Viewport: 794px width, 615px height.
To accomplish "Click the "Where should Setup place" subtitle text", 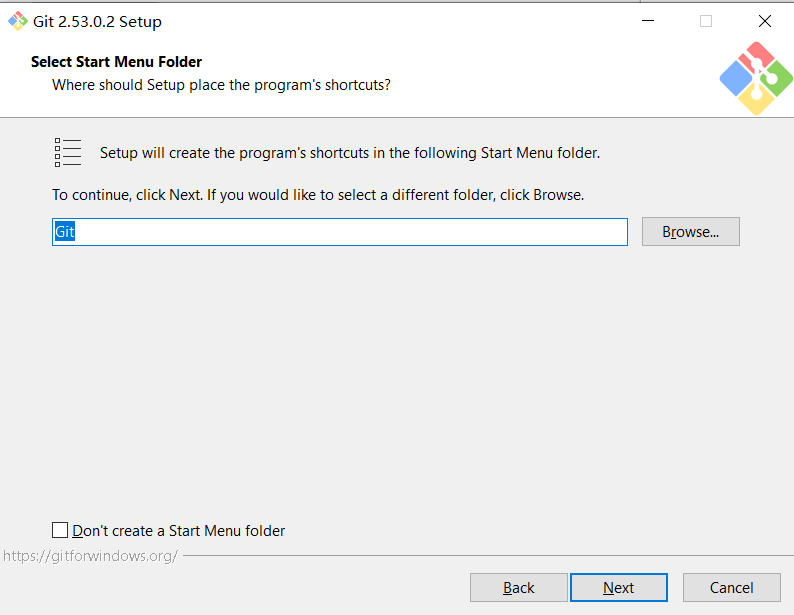I will [x=221, y=85].
